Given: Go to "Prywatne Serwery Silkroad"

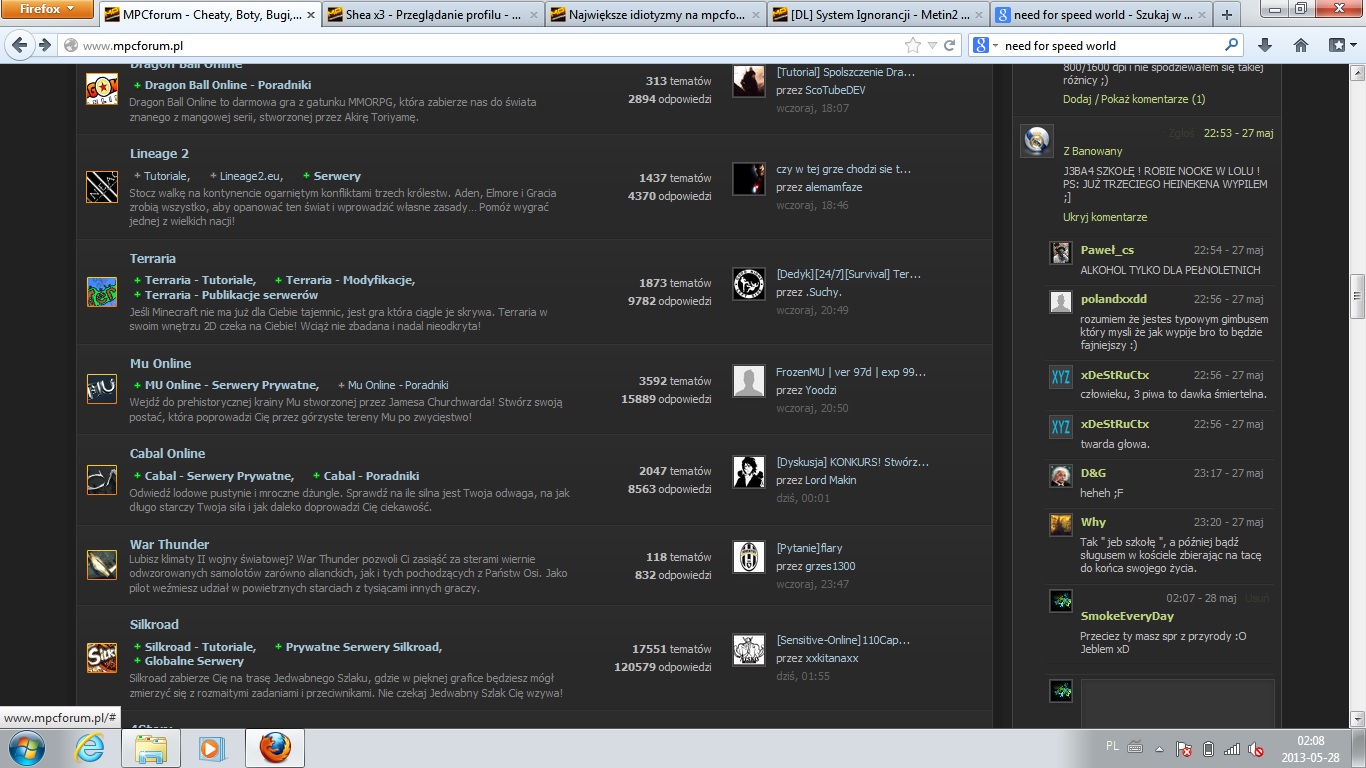Looking at the screenshot, I should pyautogui.click(x=363, y=647).
